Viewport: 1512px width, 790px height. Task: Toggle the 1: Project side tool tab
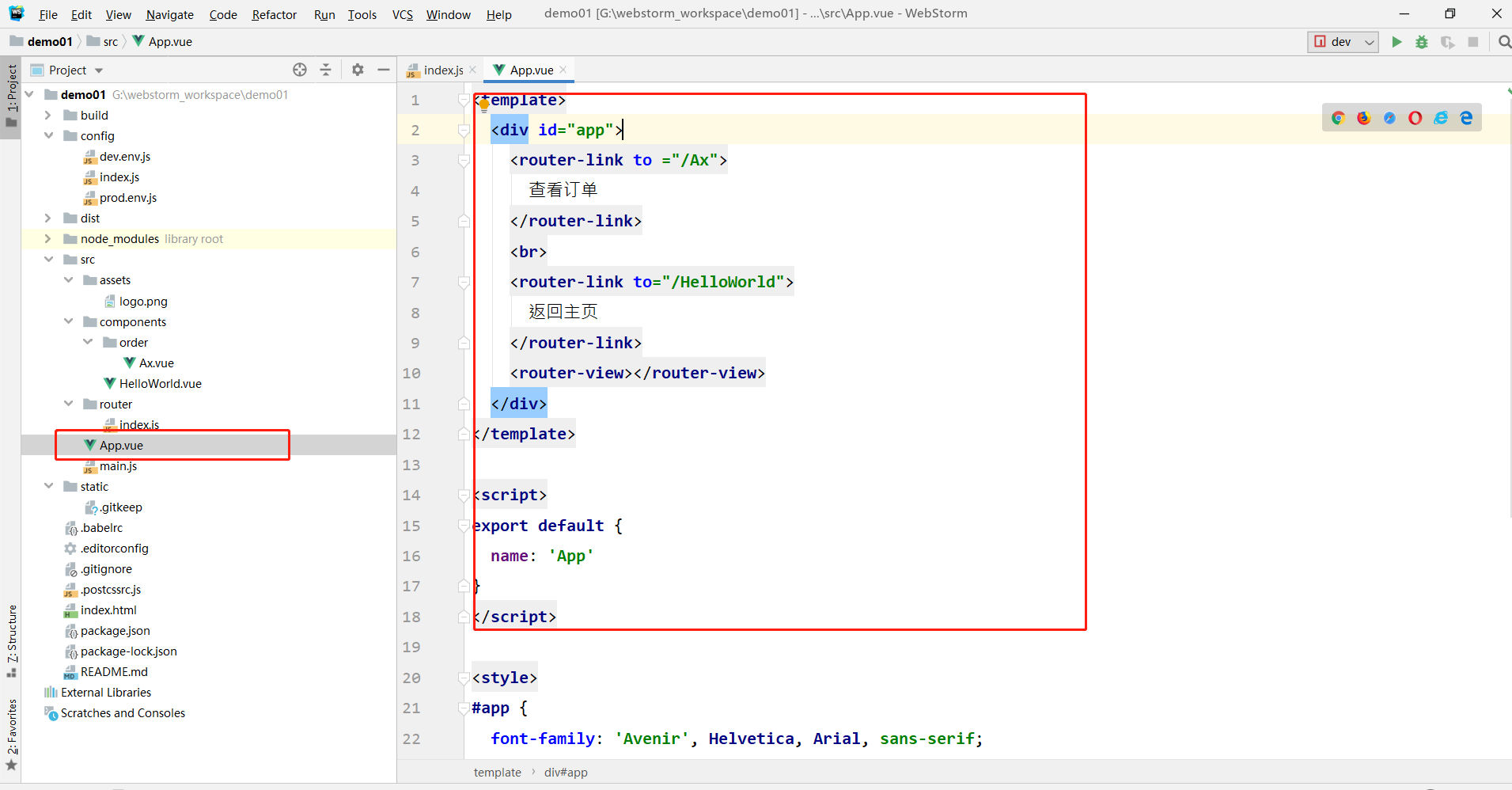[11, 97]
